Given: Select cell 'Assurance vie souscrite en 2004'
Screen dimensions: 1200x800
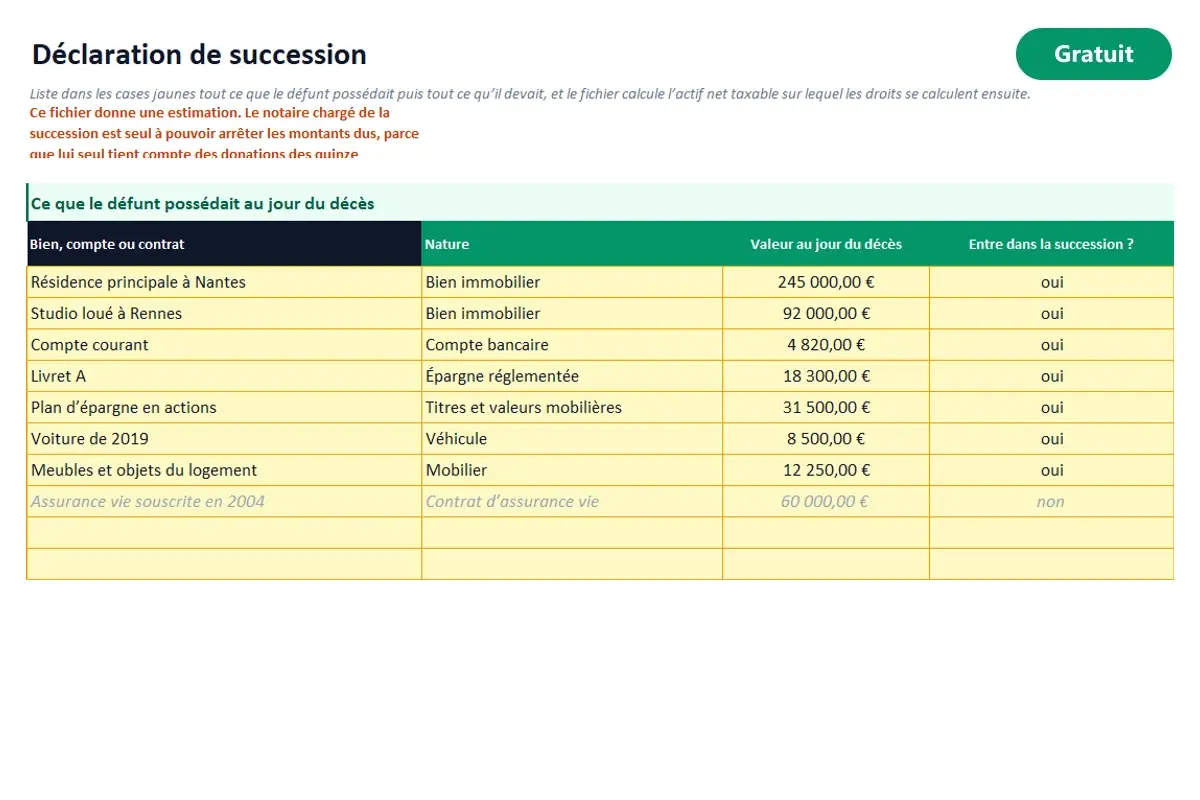Looking at the screenshot, I should [224, 501].
